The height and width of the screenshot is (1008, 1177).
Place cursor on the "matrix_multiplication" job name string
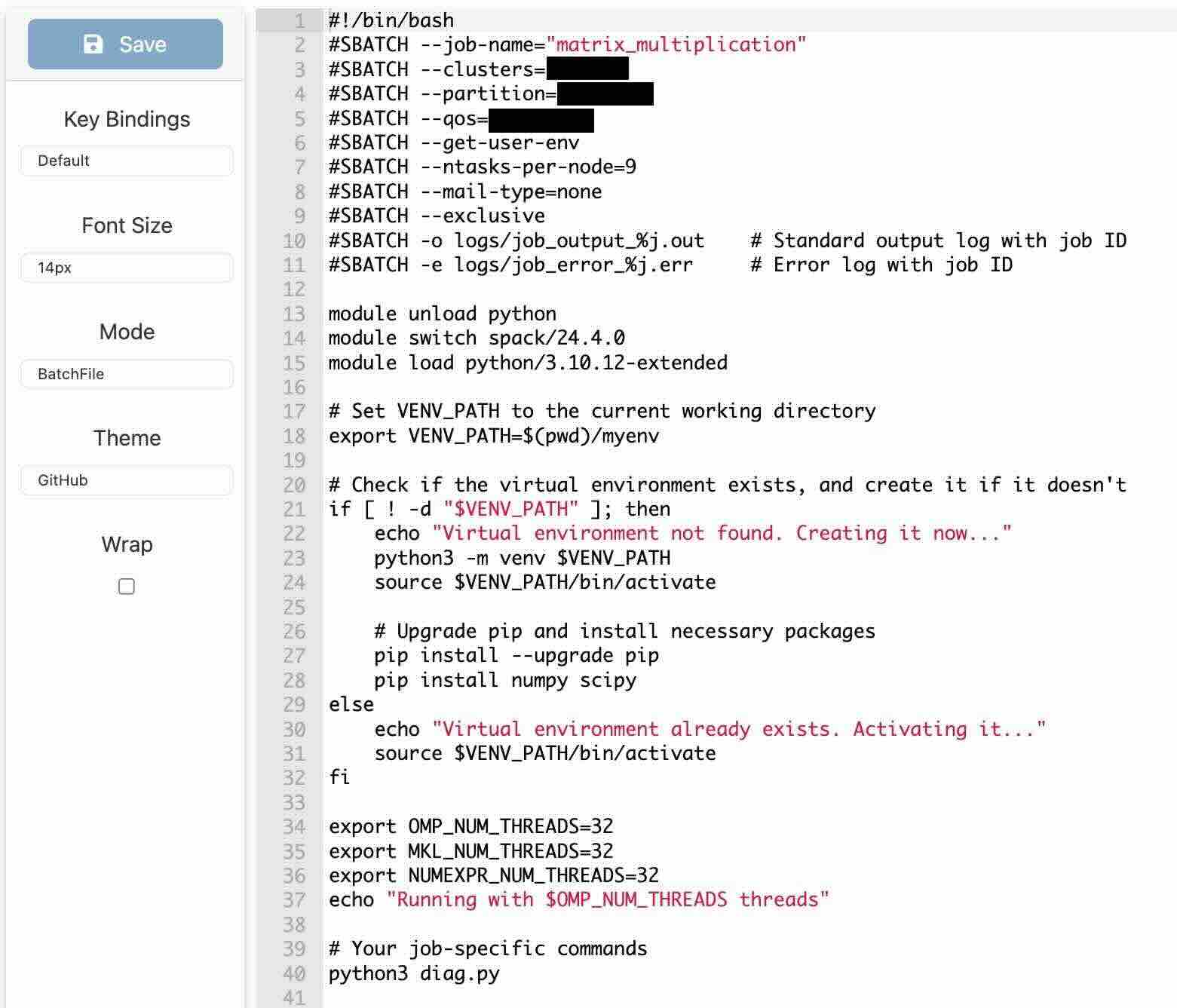coord(676,44)
